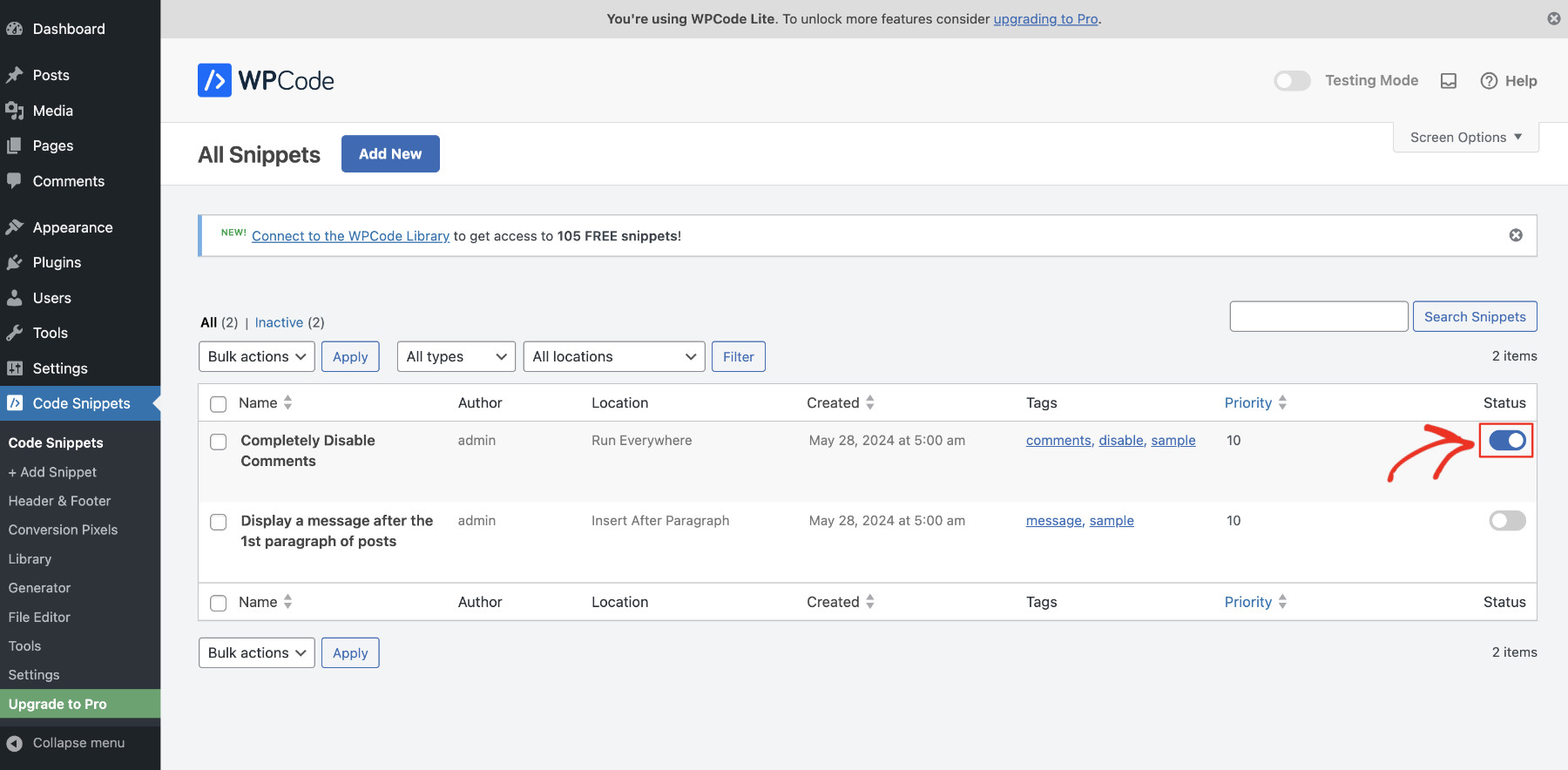
Task: Click the Appearance paintbrush icon
Action: (15, 227)
